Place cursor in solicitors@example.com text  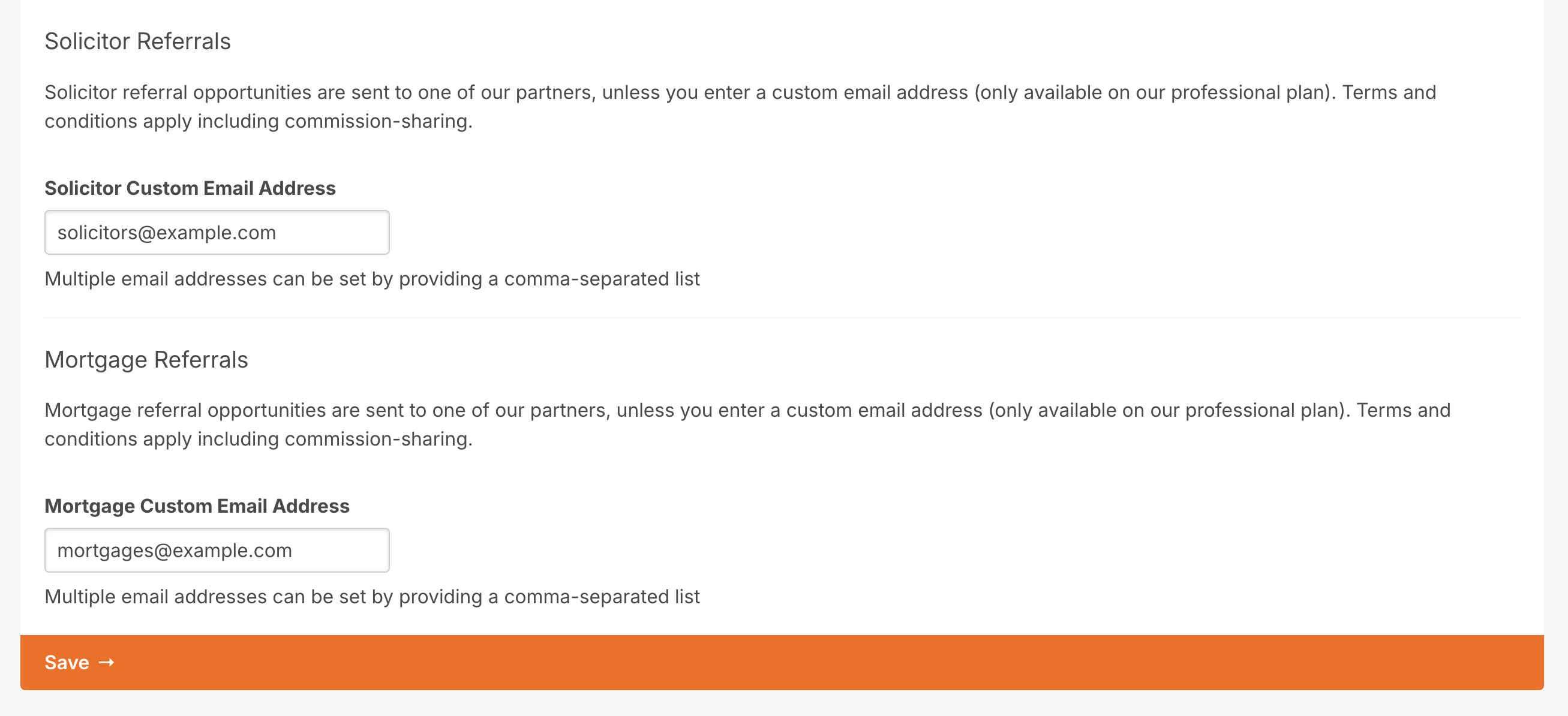click(167, 233)
